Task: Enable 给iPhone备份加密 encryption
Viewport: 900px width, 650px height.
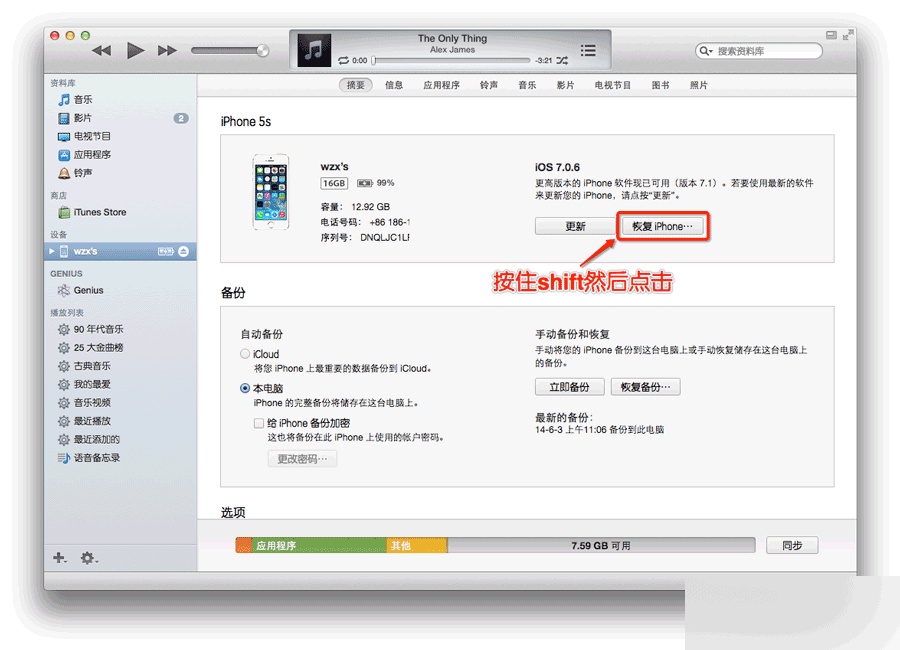Action: 257,422
